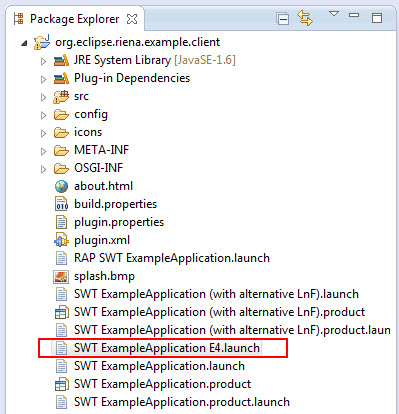Expand the JRE System Library node

pyautogui.click(x=43, y=61)
